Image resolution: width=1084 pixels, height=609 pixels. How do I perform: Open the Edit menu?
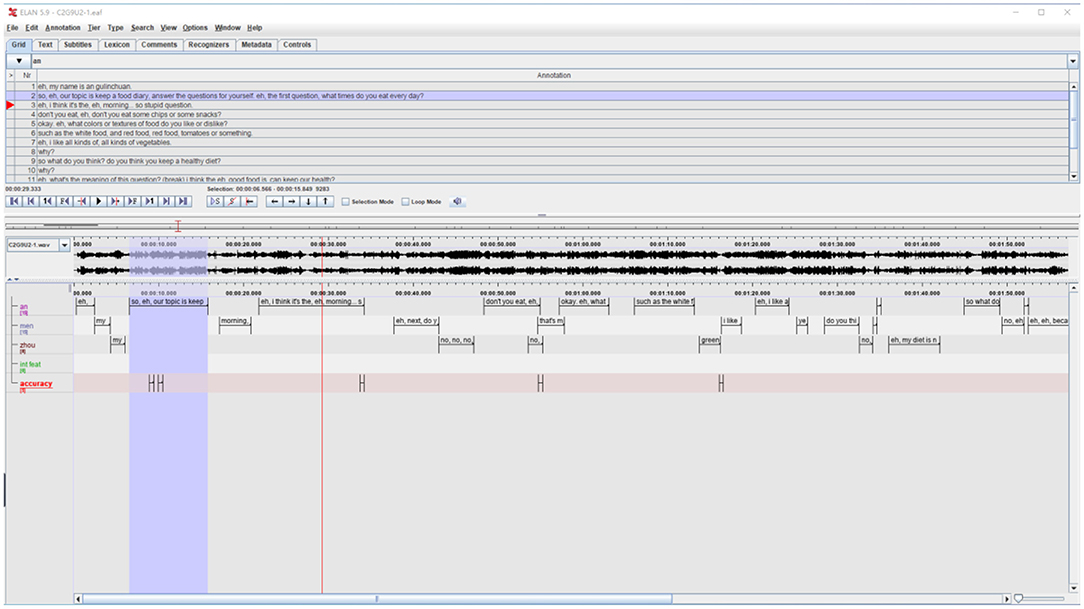[x=32, y=28]
